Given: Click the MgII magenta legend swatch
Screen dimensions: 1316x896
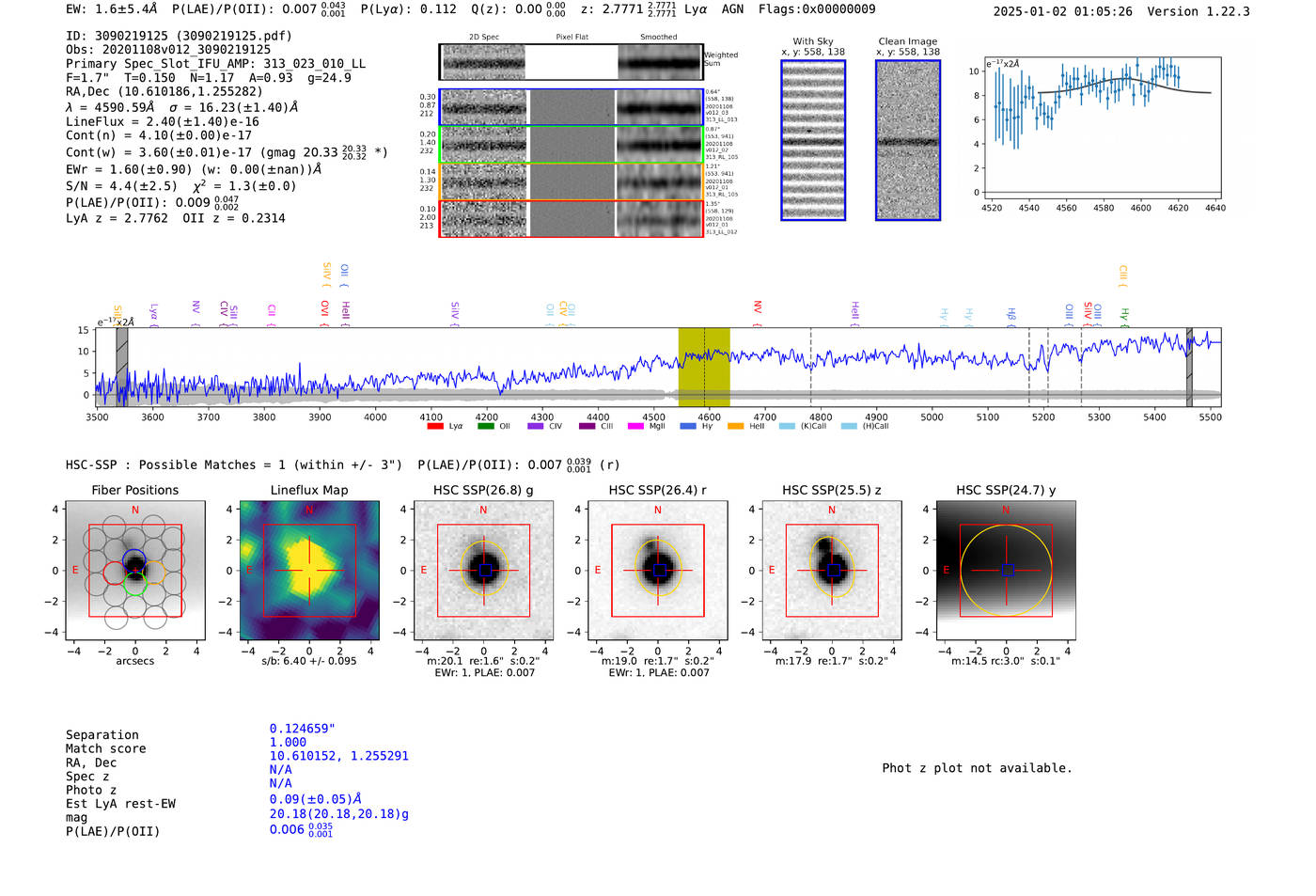Looking at the screenshot, I should [x=636, y=426].
